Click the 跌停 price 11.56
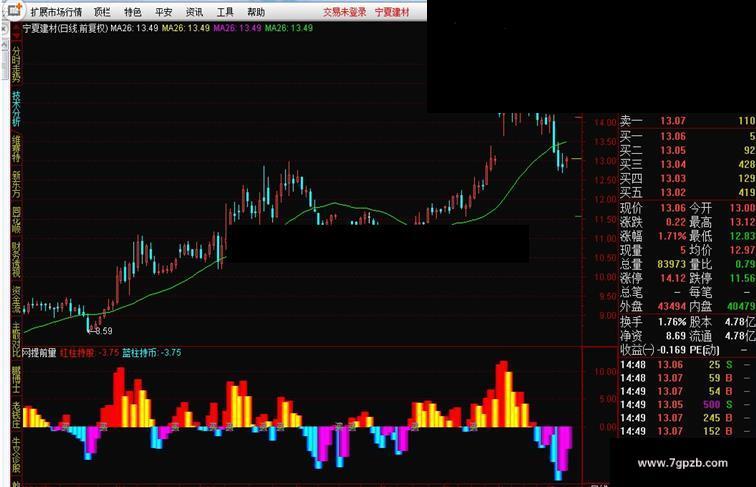 tap(742, 278)
